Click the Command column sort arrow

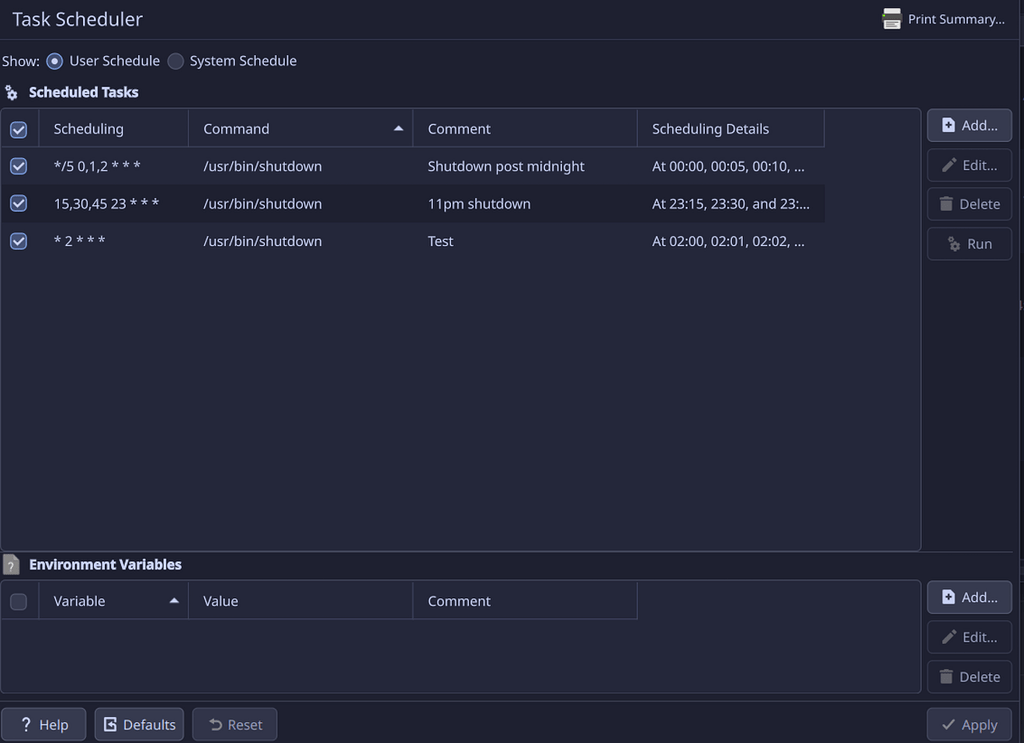397,128
